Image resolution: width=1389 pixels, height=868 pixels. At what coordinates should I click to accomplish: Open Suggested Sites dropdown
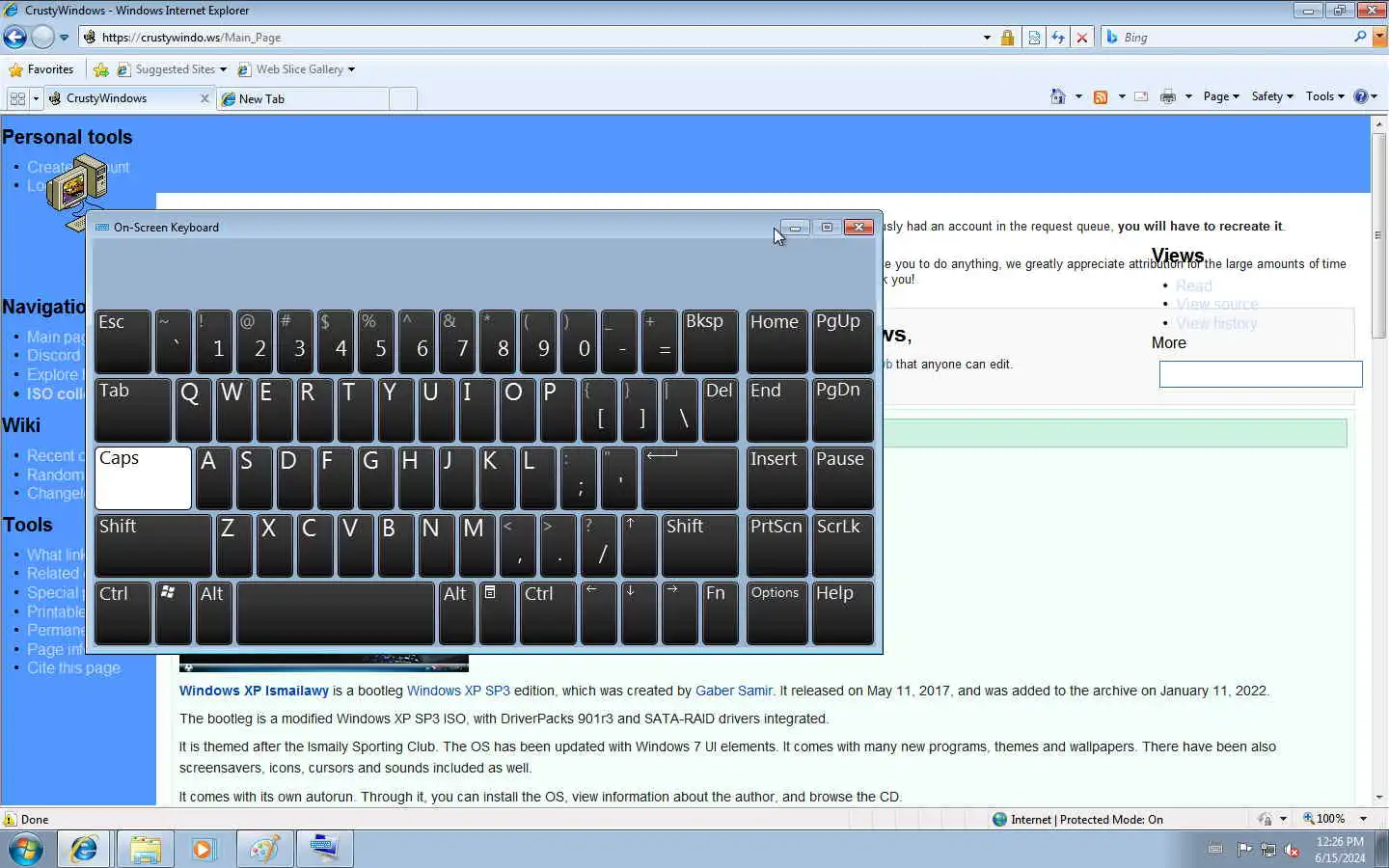[x=172, y=69]
